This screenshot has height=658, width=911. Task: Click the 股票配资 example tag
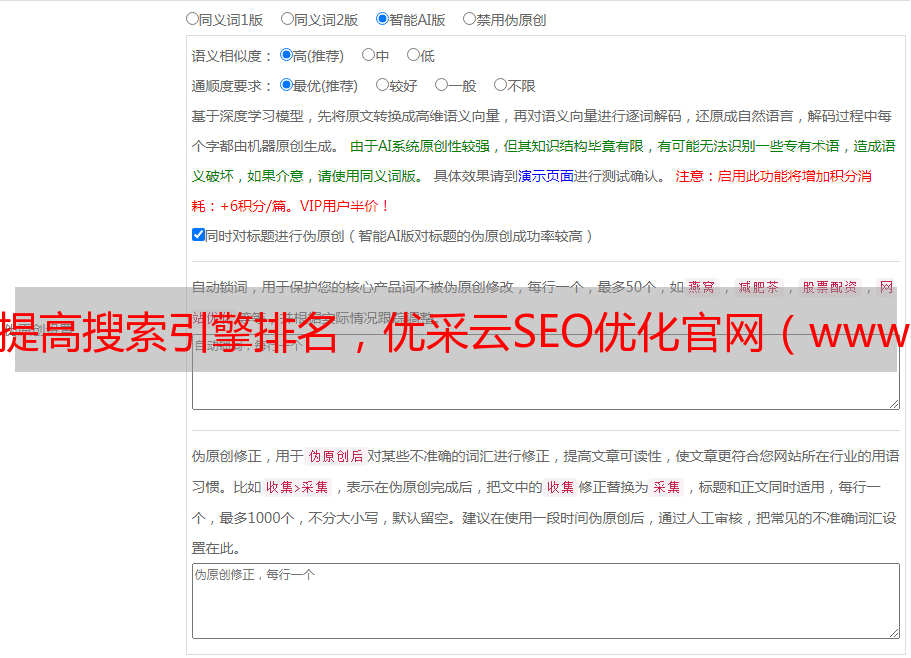click(x=830, y=287)
